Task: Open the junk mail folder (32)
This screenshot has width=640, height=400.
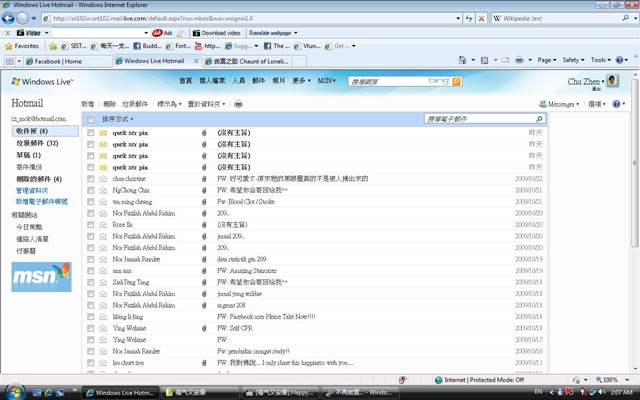Action: coord(37,143)
